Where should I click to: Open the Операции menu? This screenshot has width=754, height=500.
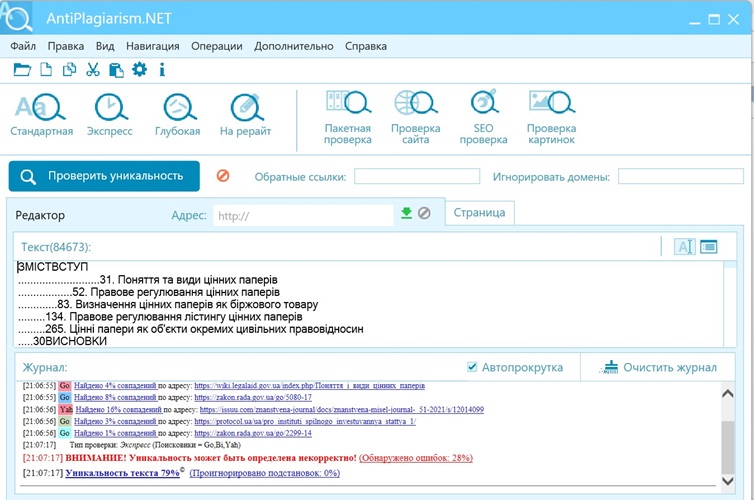point(217,46)
